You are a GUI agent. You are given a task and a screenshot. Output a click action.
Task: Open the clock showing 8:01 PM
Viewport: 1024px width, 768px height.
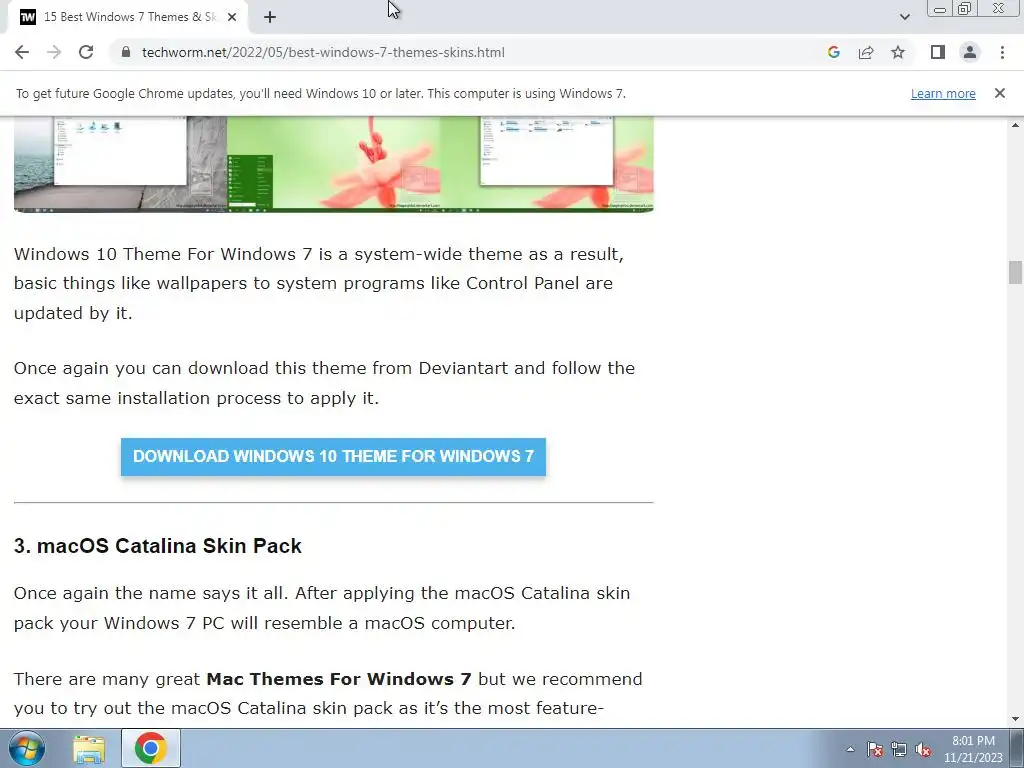(x=973, y=749)
